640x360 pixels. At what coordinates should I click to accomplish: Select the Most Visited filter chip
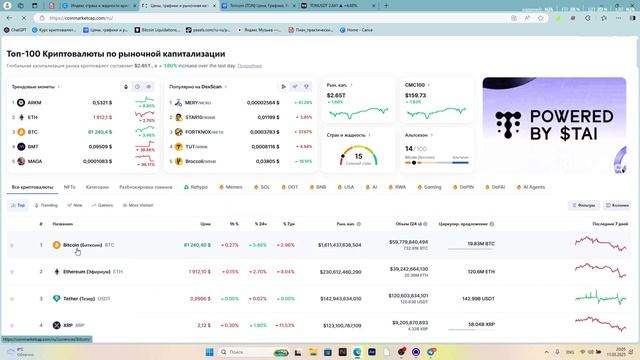click(x=138, y=205)
